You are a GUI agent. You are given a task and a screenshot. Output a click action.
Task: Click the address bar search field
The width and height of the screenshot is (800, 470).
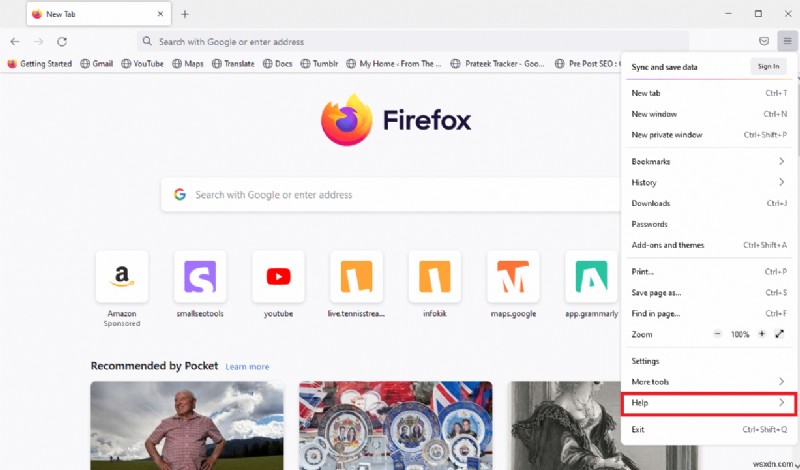tap(413, 41)
